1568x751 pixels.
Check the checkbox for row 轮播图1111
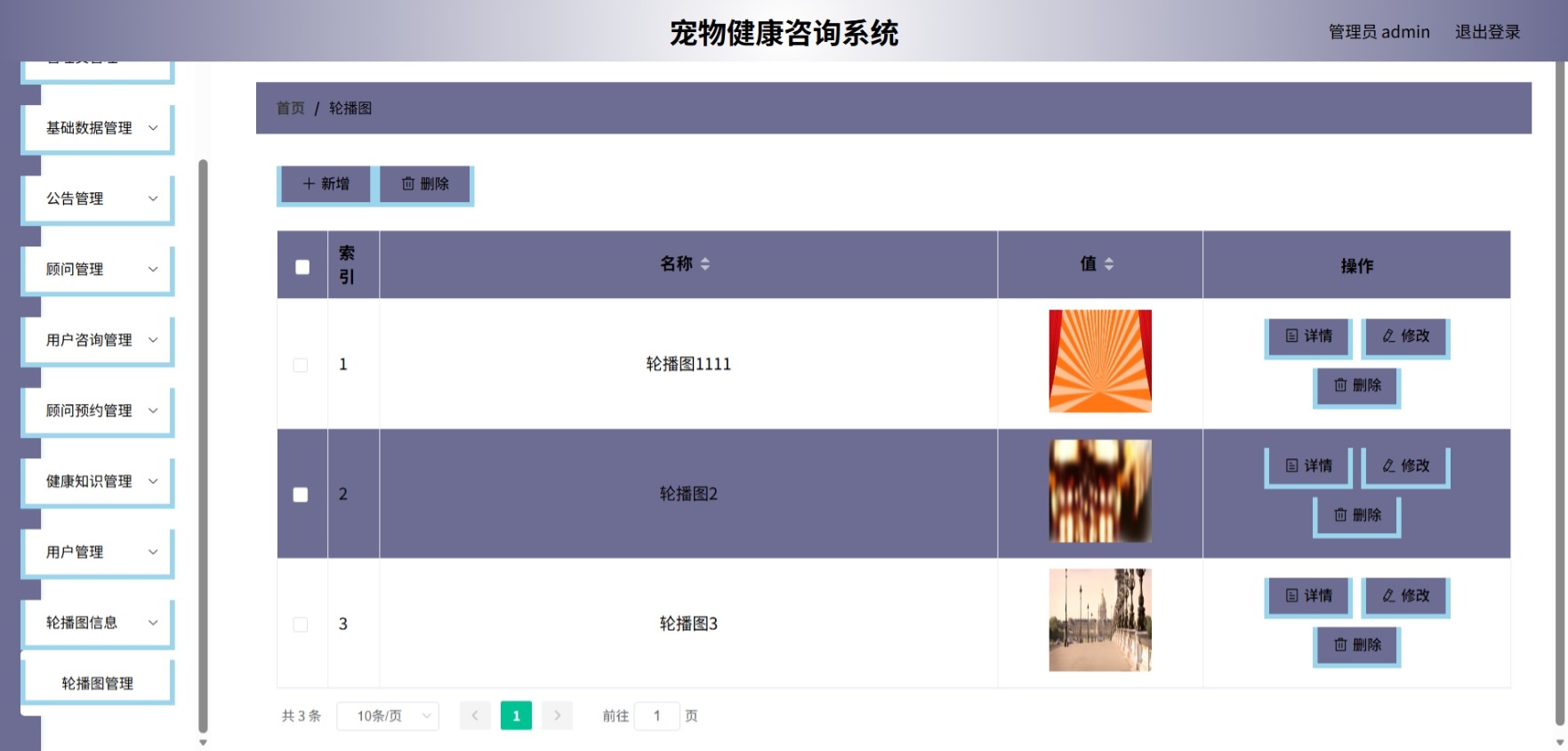click(301, 365)
